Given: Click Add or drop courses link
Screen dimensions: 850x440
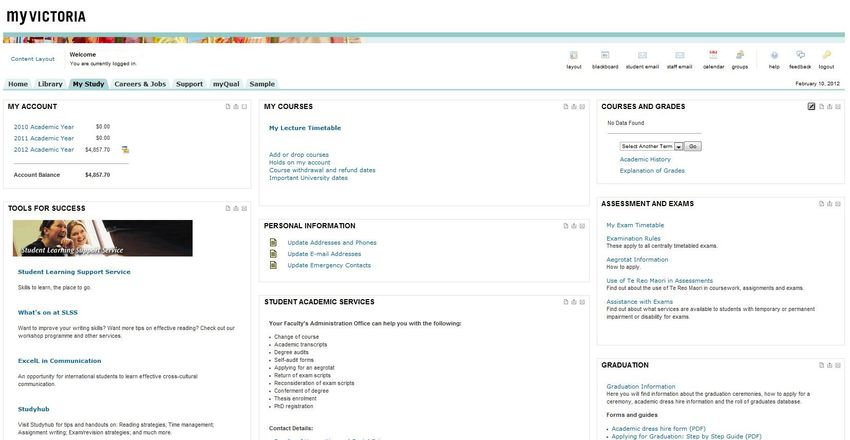Looking at the screenshot, I should point(299,155).
